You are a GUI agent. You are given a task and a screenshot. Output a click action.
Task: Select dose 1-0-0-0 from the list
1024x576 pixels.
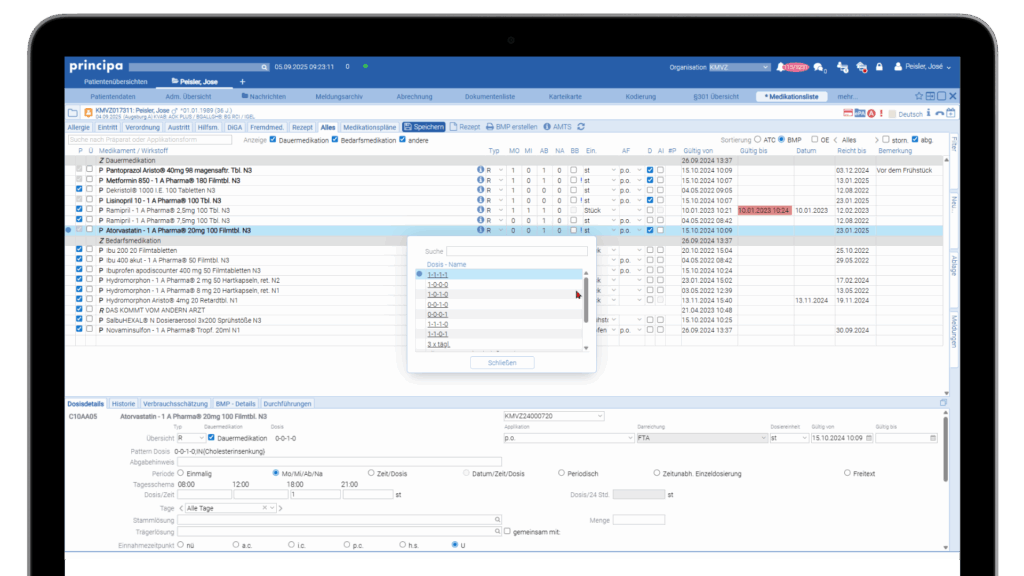[438, 284]
